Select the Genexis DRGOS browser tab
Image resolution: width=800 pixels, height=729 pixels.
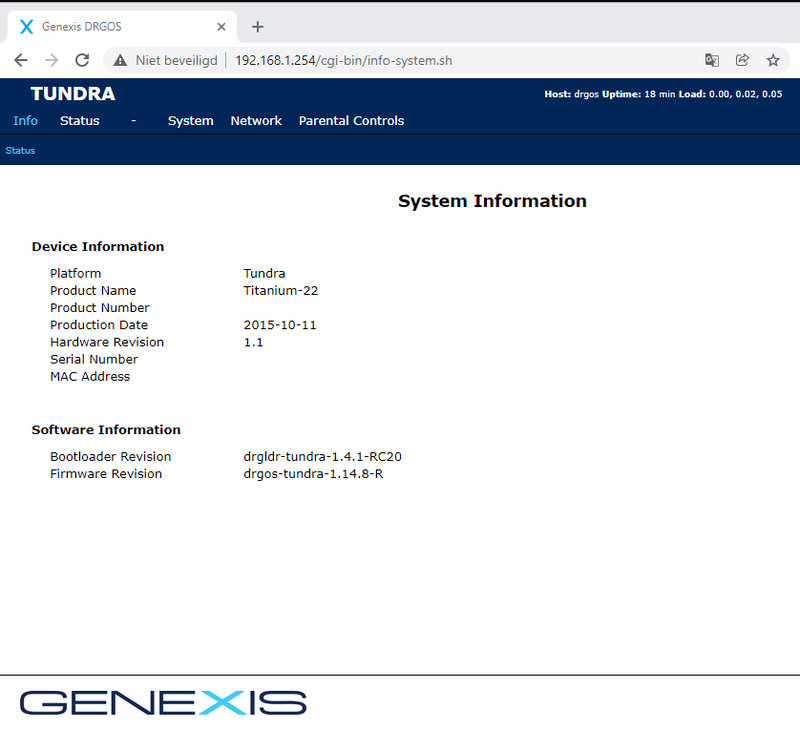pos(121,27)
